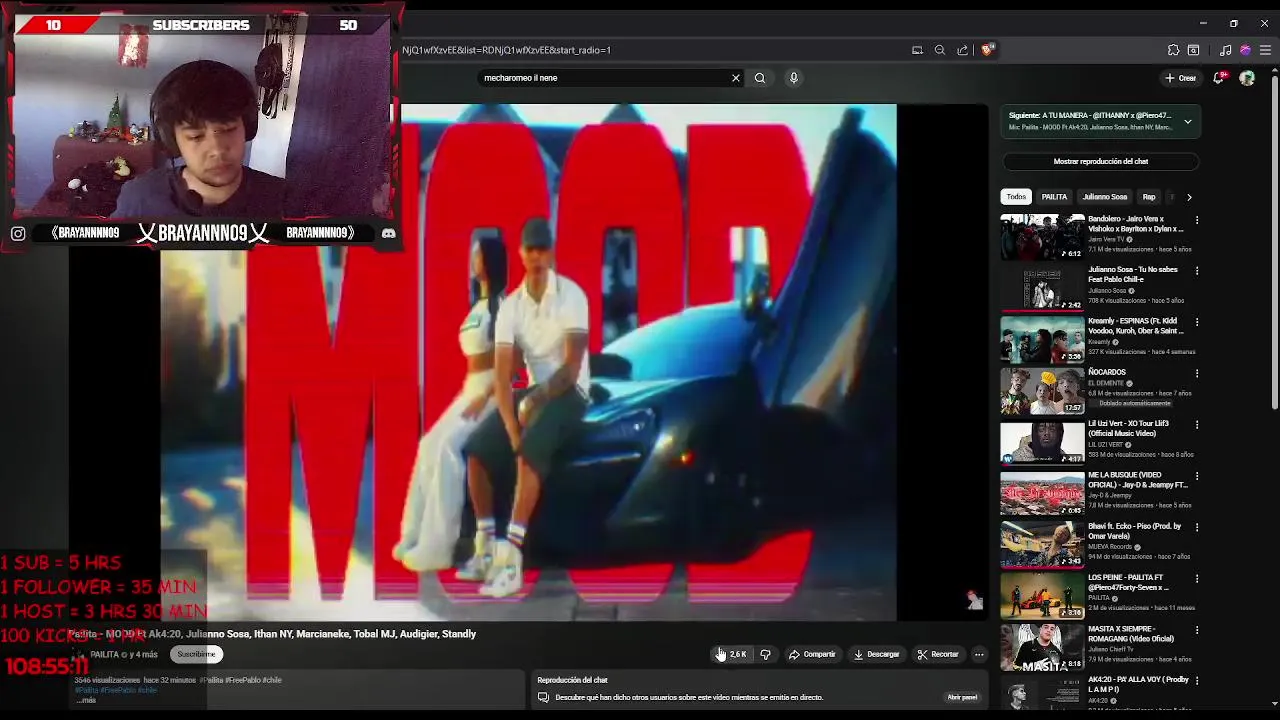The height and width of the screenshot is (720, 1280).
Task: Expand the Siguiente playlist panel
Action: (1188, 122)
